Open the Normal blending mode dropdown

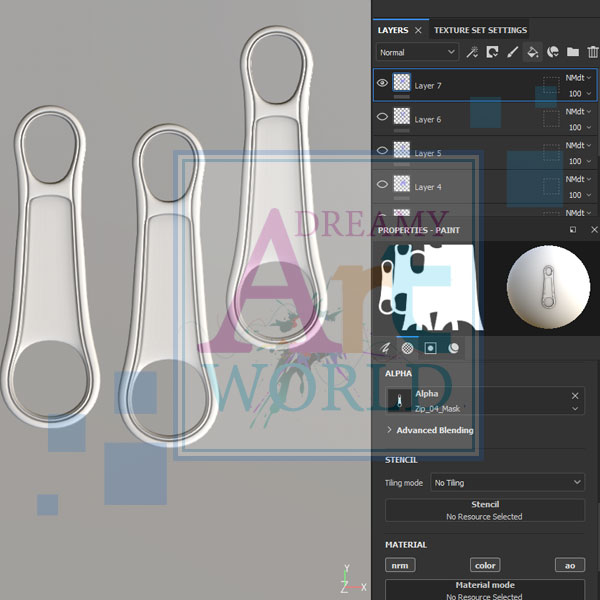pos(417,52)
